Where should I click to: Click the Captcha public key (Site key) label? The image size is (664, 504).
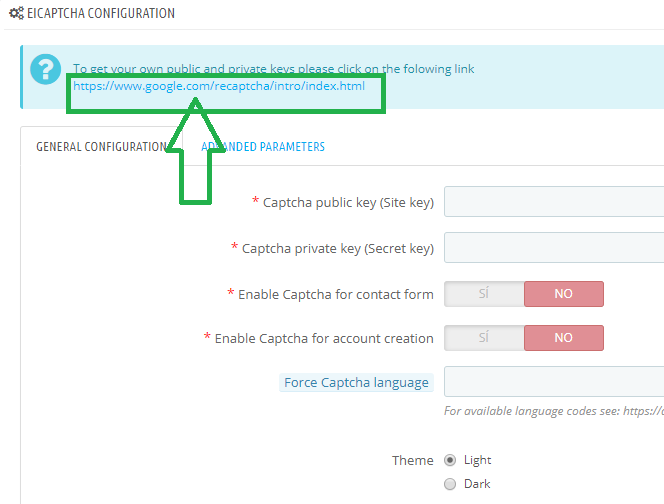[347, 203]
